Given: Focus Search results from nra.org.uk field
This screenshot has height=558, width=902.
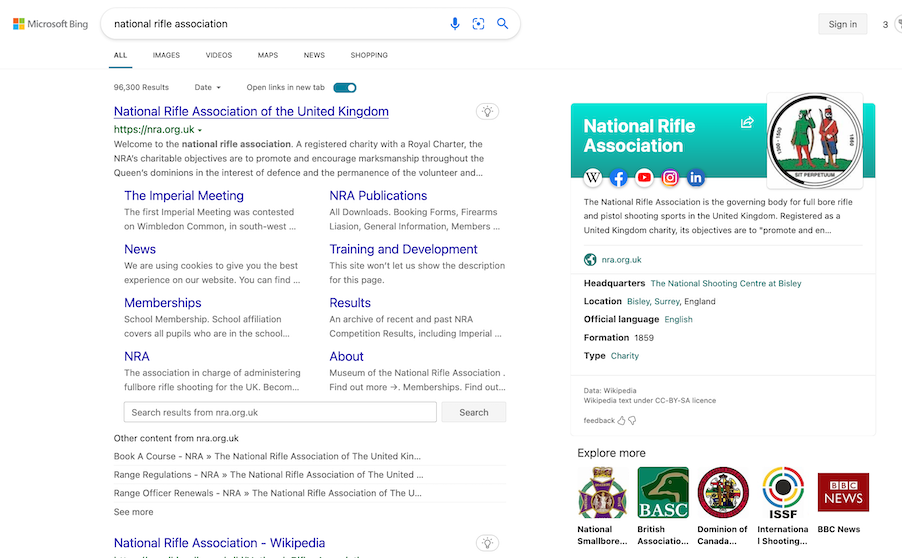Looking at the screenshot, I should (280, 412).
